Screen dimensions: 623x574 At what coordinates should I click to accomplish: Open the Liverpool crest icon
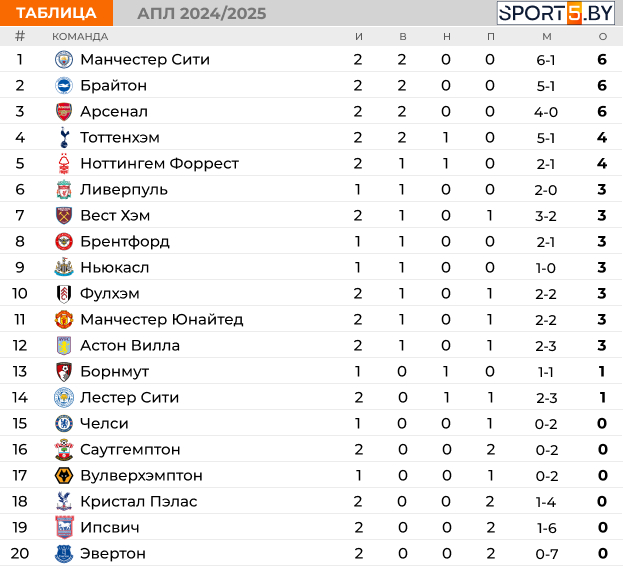[64, 189]
